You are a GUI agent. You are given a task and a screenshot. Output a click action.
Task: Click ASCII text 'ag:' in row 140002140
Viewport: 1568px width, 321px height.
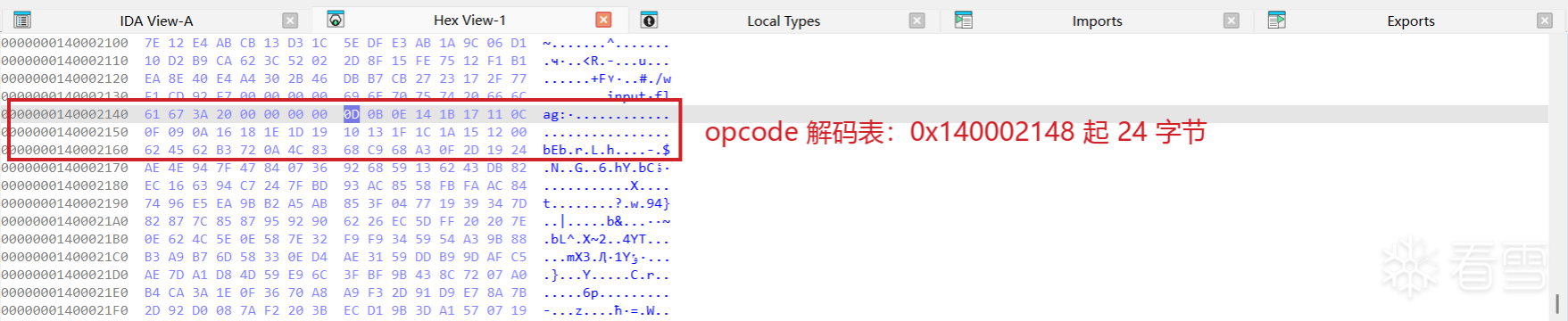[x=555, y=114]
